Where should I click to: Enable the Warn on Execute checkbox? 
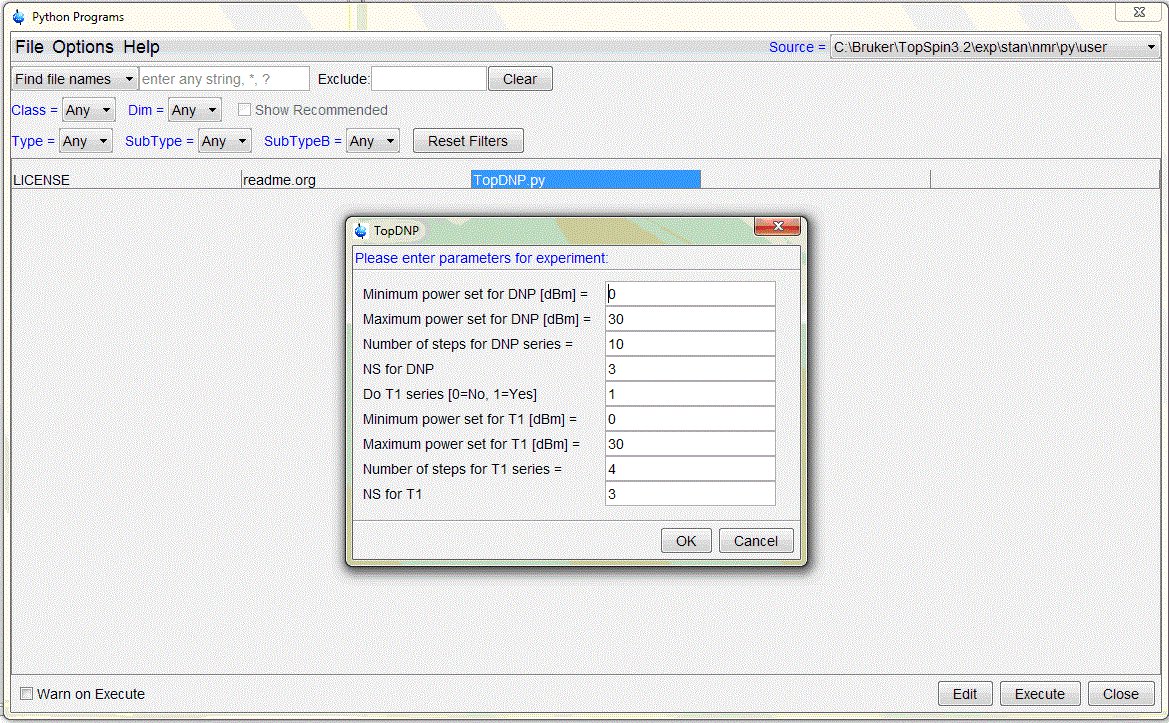27,694
